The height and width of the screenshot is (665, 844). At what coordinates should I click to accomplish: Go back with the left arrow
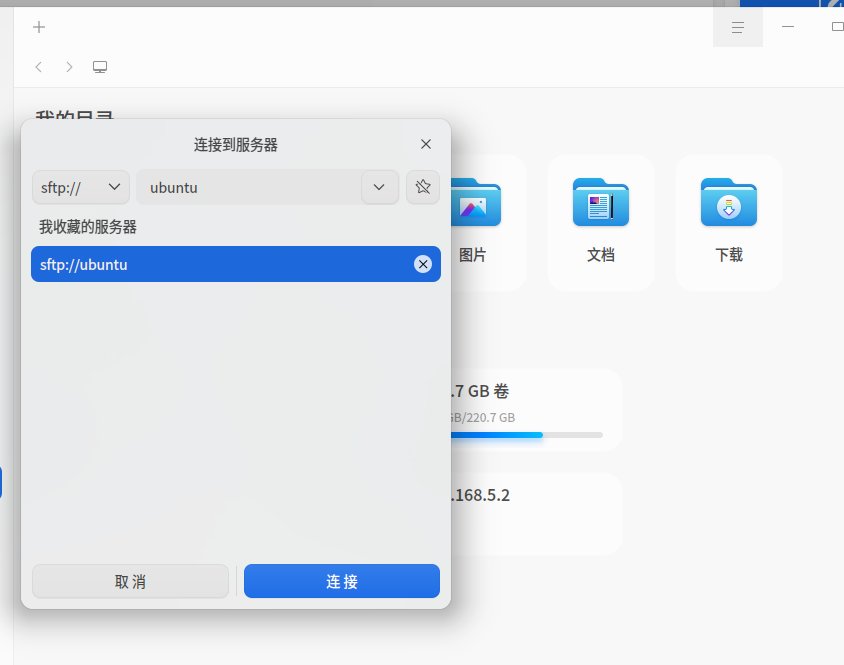coord(38,67)
